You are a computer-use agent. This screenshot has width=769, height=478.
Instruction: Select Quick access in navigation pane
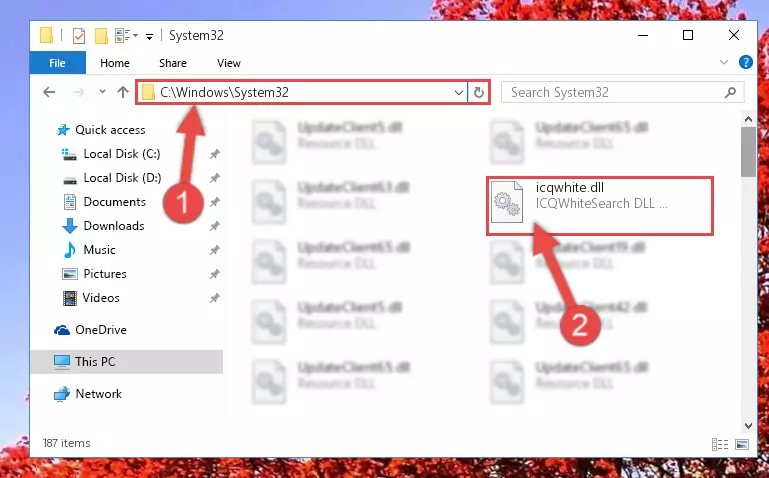(x=110, y=130)
